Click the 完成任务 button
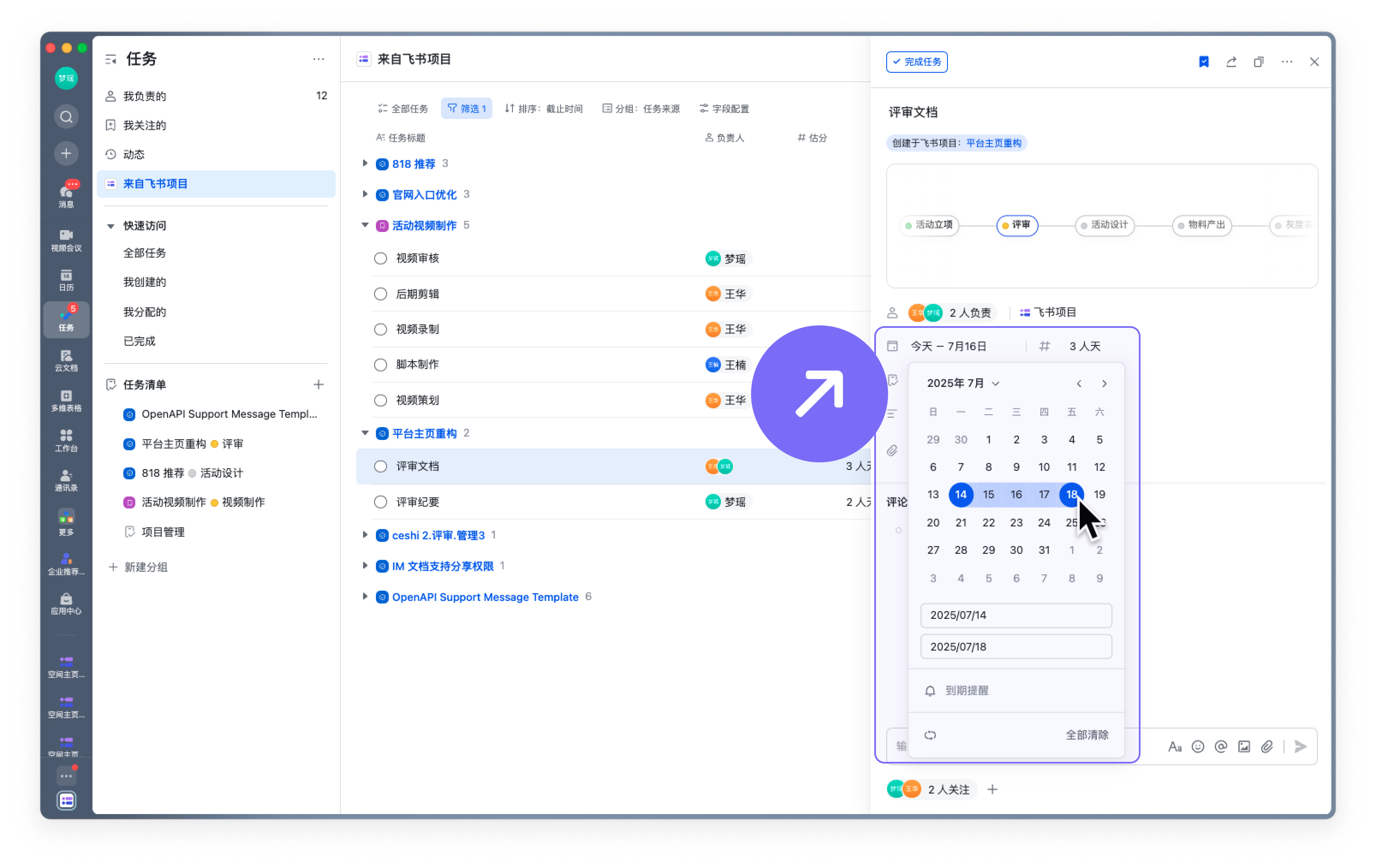 pyautogui.click(x=917, y=62)
